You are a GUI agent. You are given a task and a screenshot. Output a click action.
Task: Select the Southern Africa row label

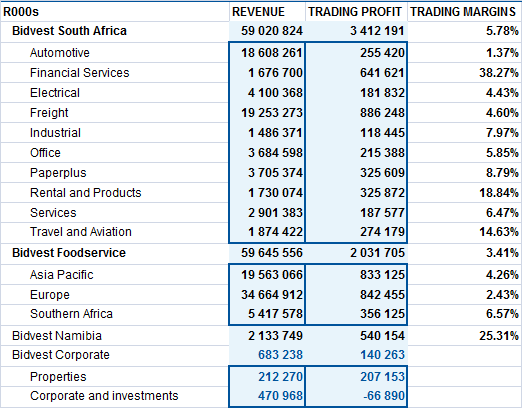click(x=71, y=314)
